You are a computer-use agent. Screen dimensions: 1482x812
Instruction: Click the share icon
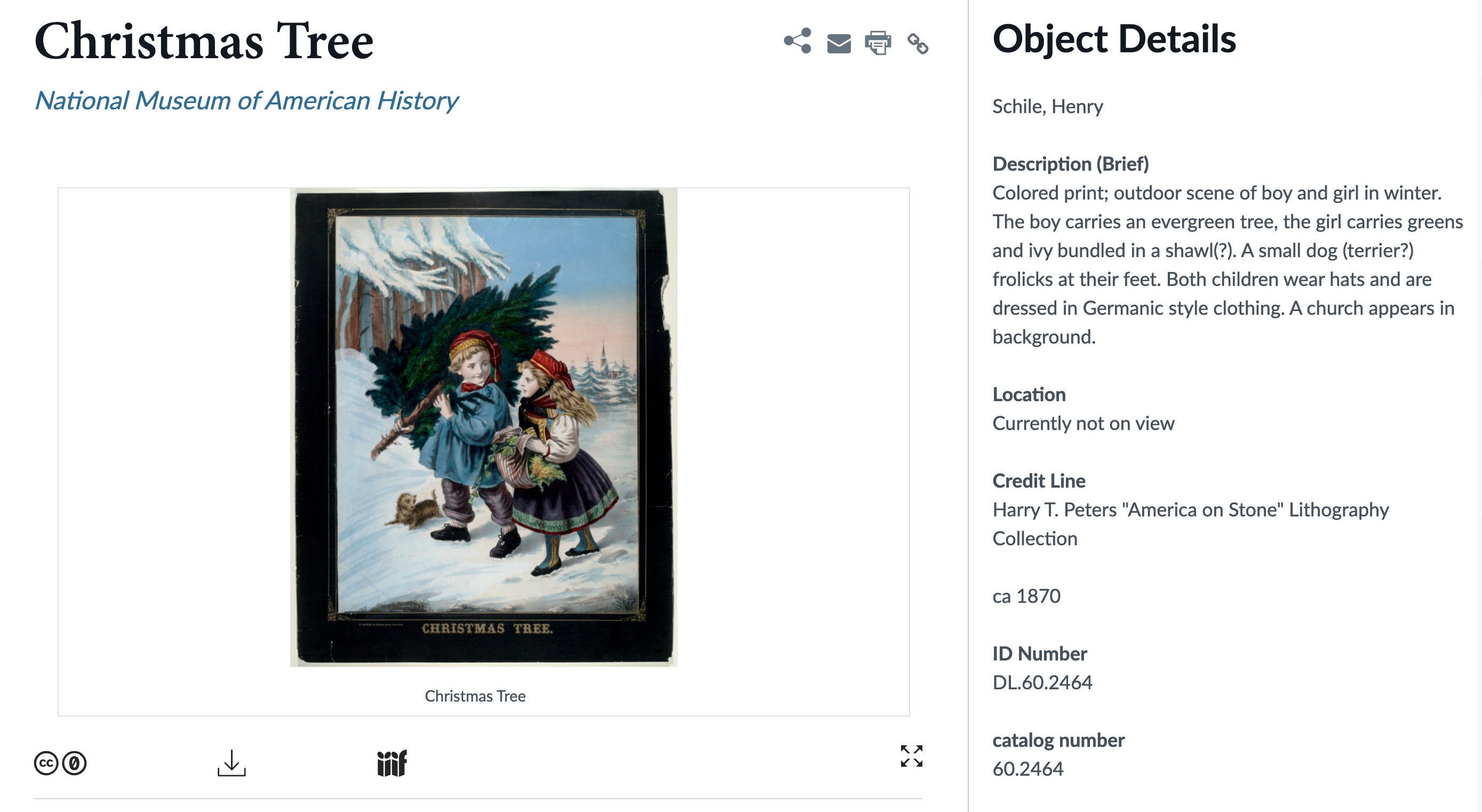coord(798,41)
